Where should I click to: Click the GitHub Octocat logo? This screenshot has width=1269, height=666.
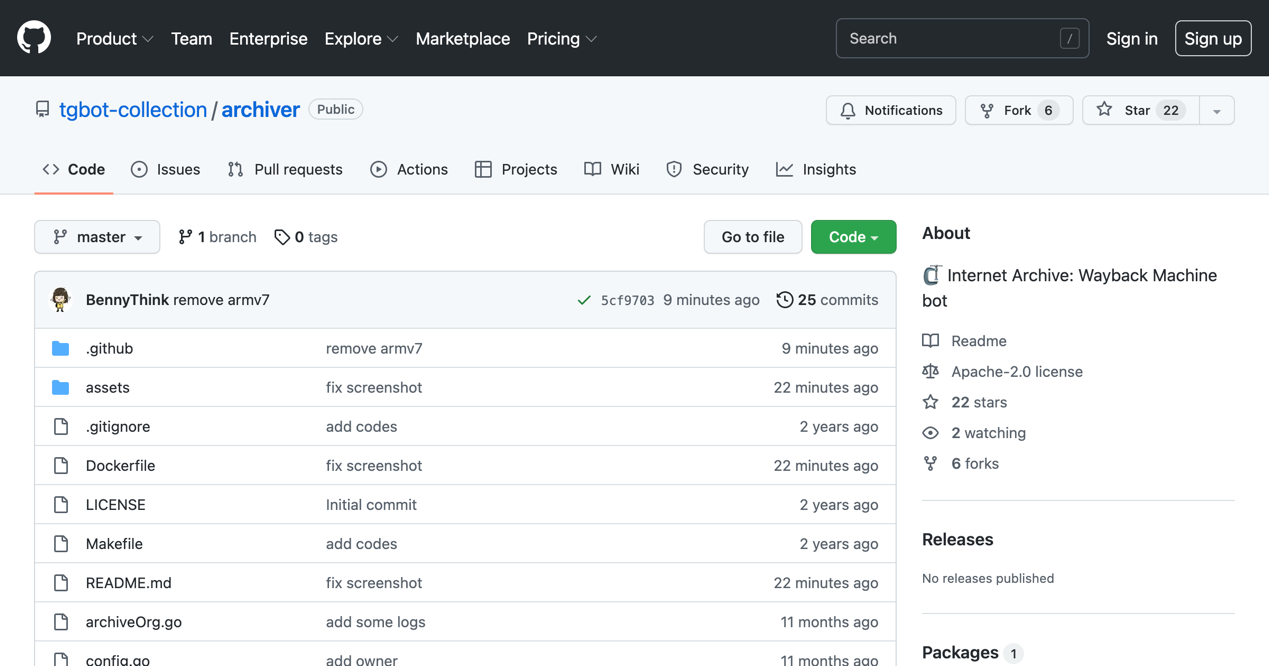pyautogui.click(x=34, y=38)
